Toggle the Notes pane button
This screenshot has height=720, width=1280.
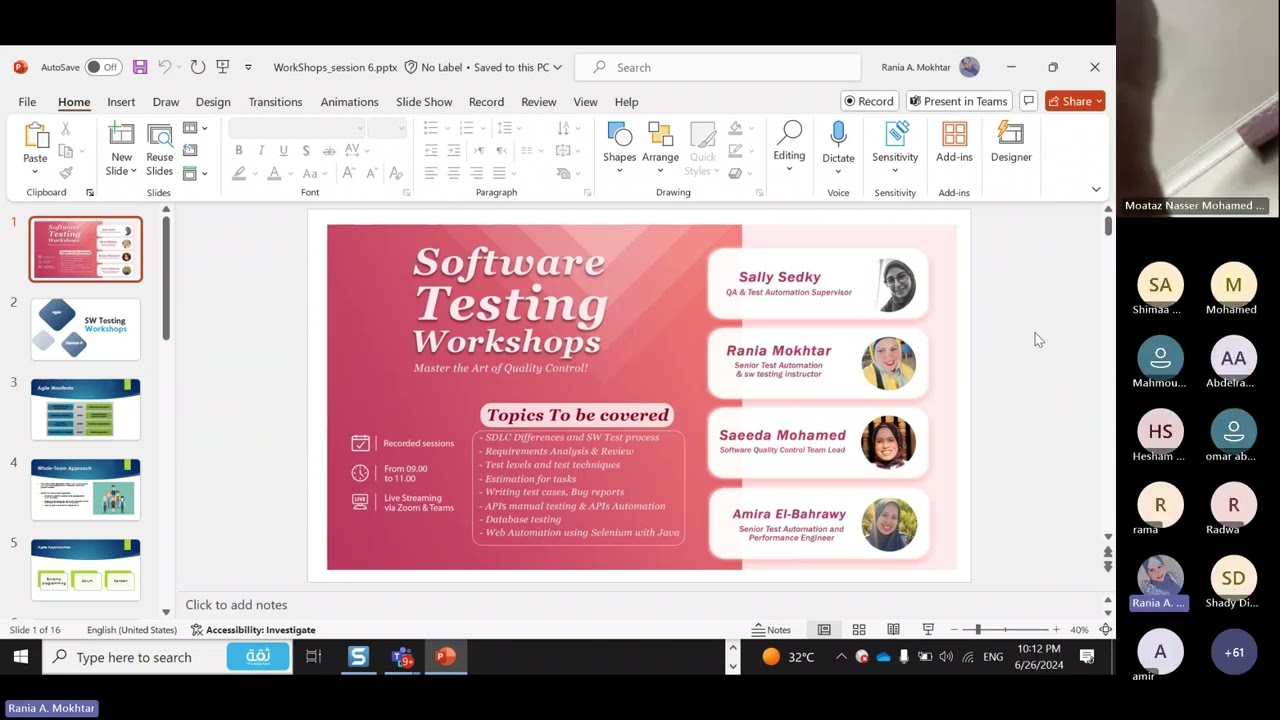pyautogui.click(x=771, y=630)
